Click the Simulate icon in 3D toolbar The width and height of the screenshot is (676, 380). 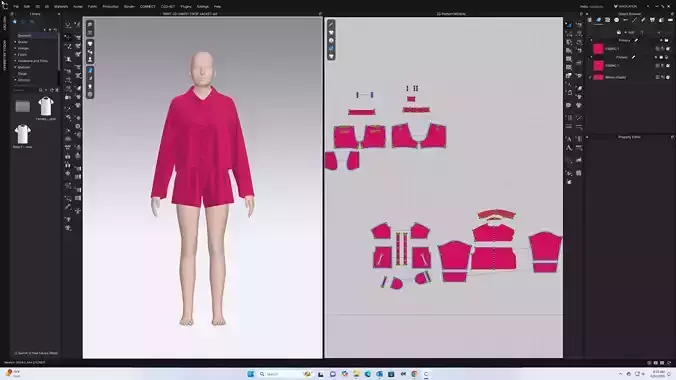[68, 25]
